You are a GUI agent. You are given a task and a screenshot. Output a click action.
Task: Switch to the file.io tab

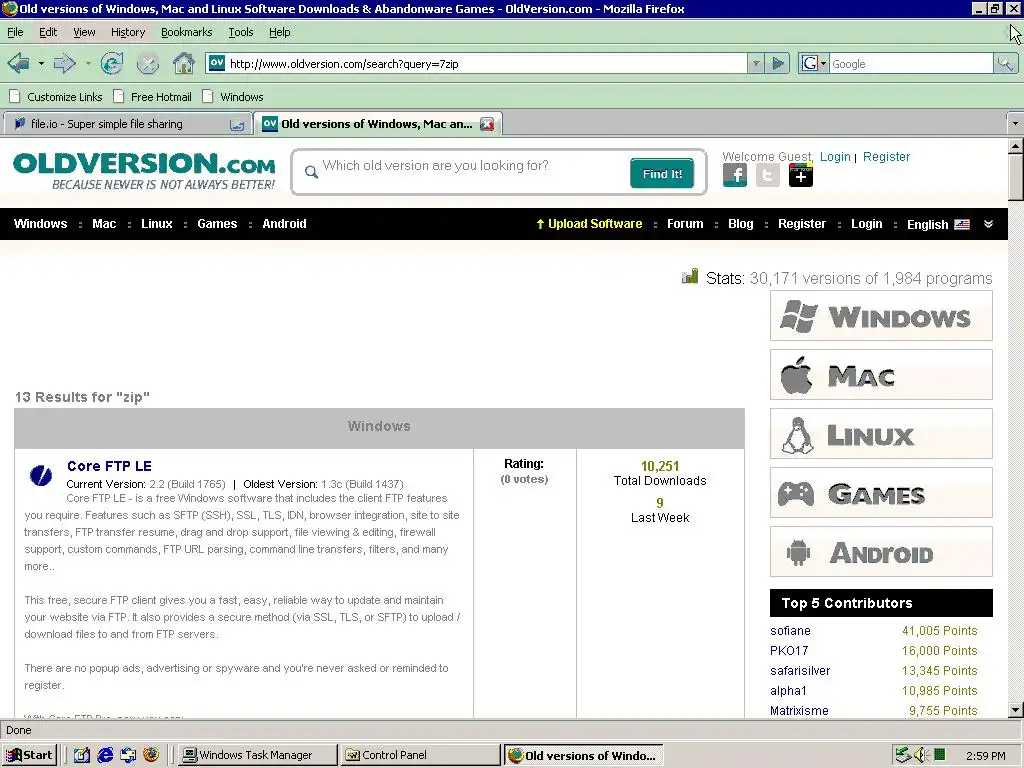pyautogui.click(x=126, y=123)
